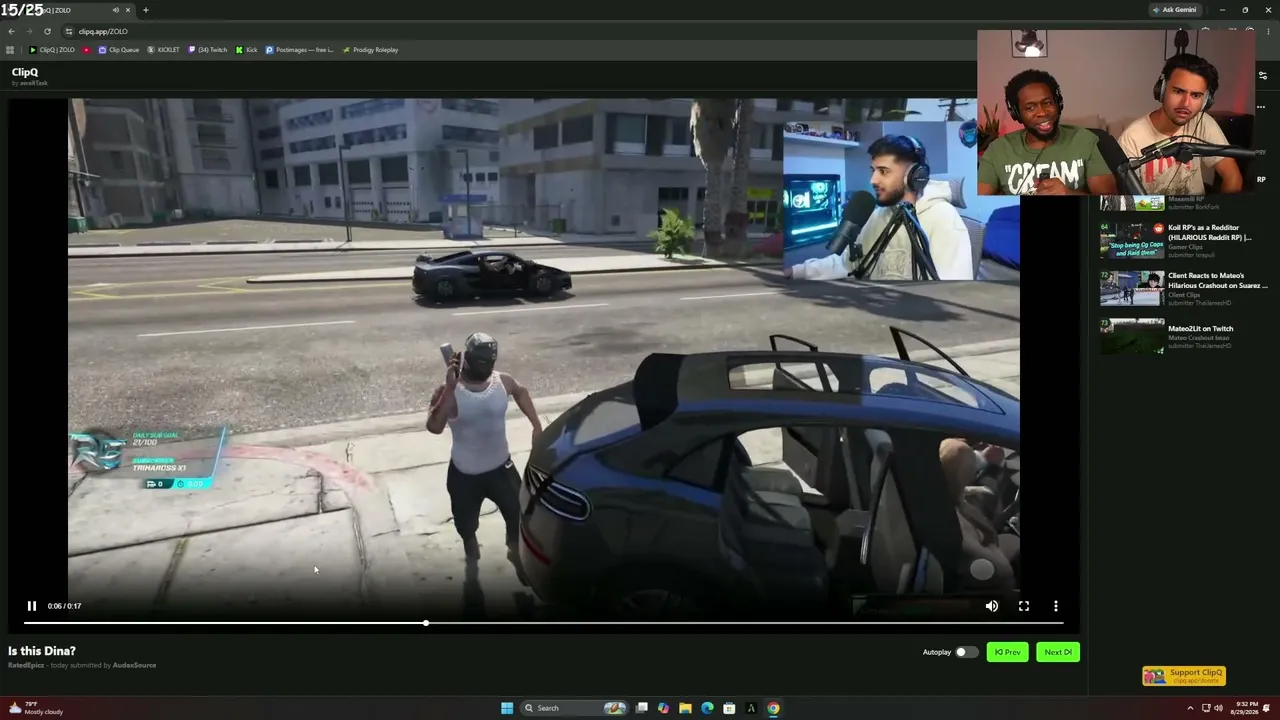Open the ClipQ | ZOLO bookmark
This screenshot has width=1280, height=720.
[52, 50]
